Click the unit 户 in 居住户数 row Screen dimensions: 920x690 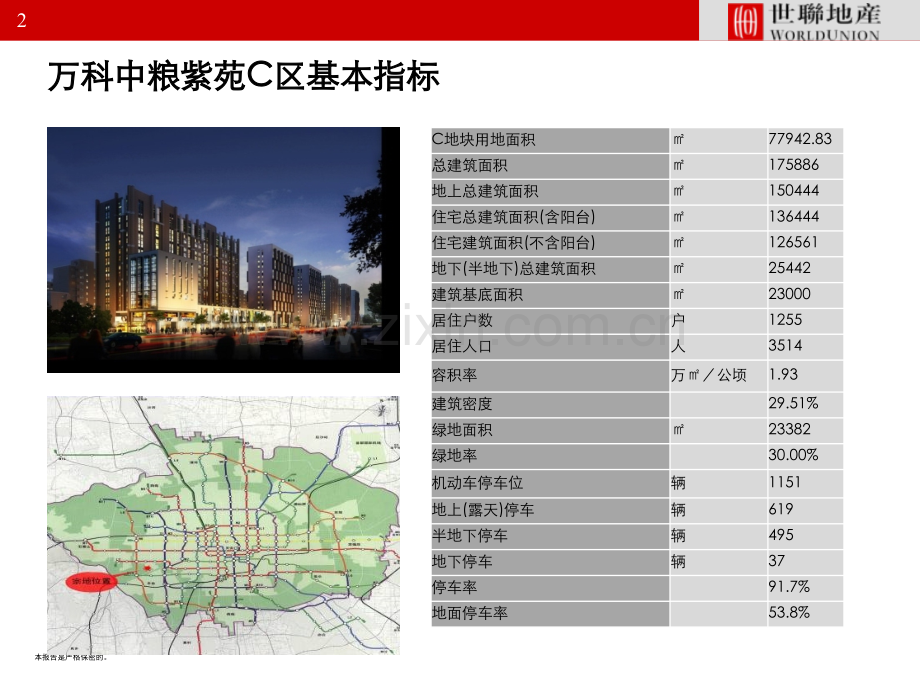[678, 320]
